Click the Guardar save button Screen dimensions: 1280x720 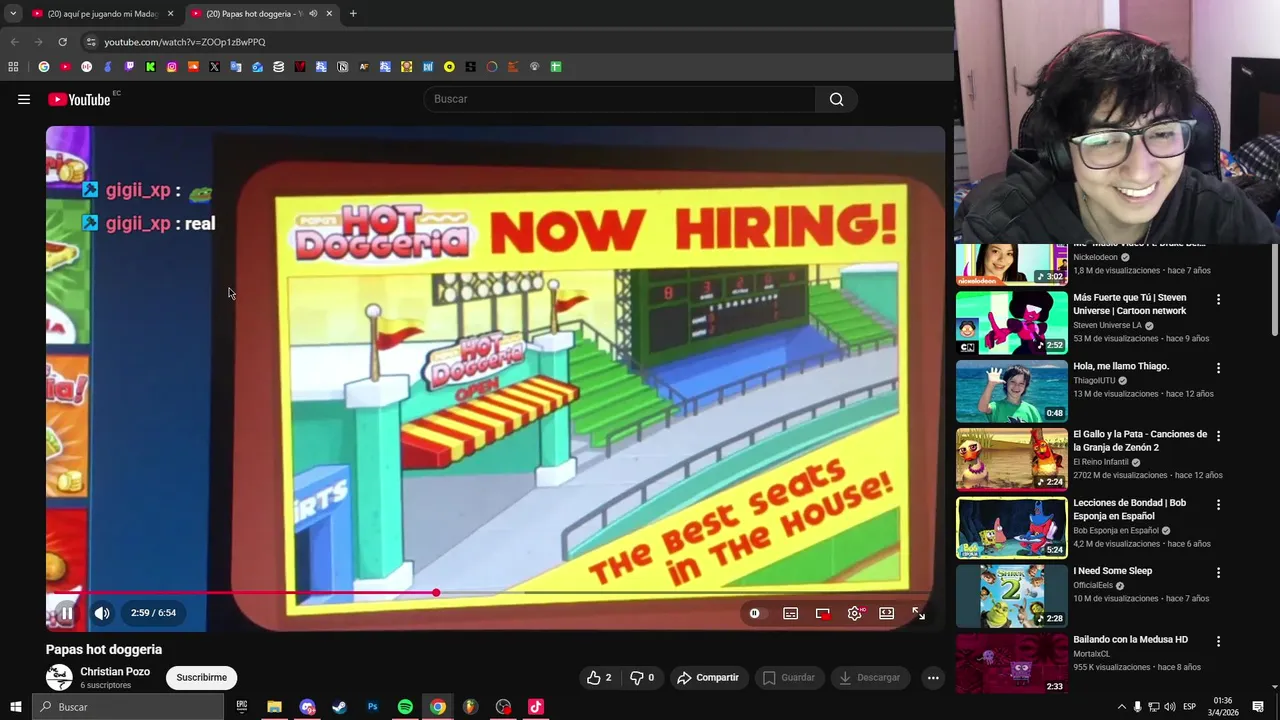(x=789, y=677)
